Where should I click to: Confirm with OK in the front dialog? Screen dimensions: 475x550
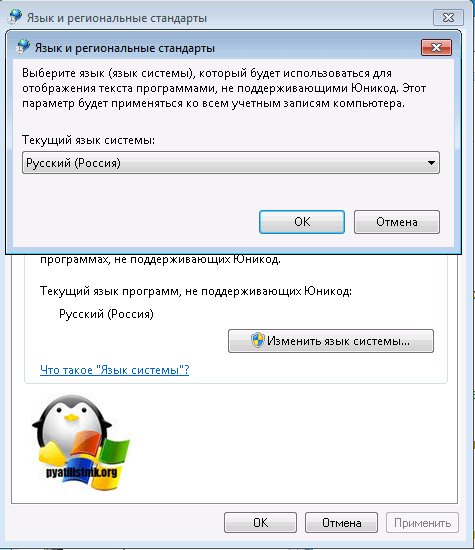302,222
